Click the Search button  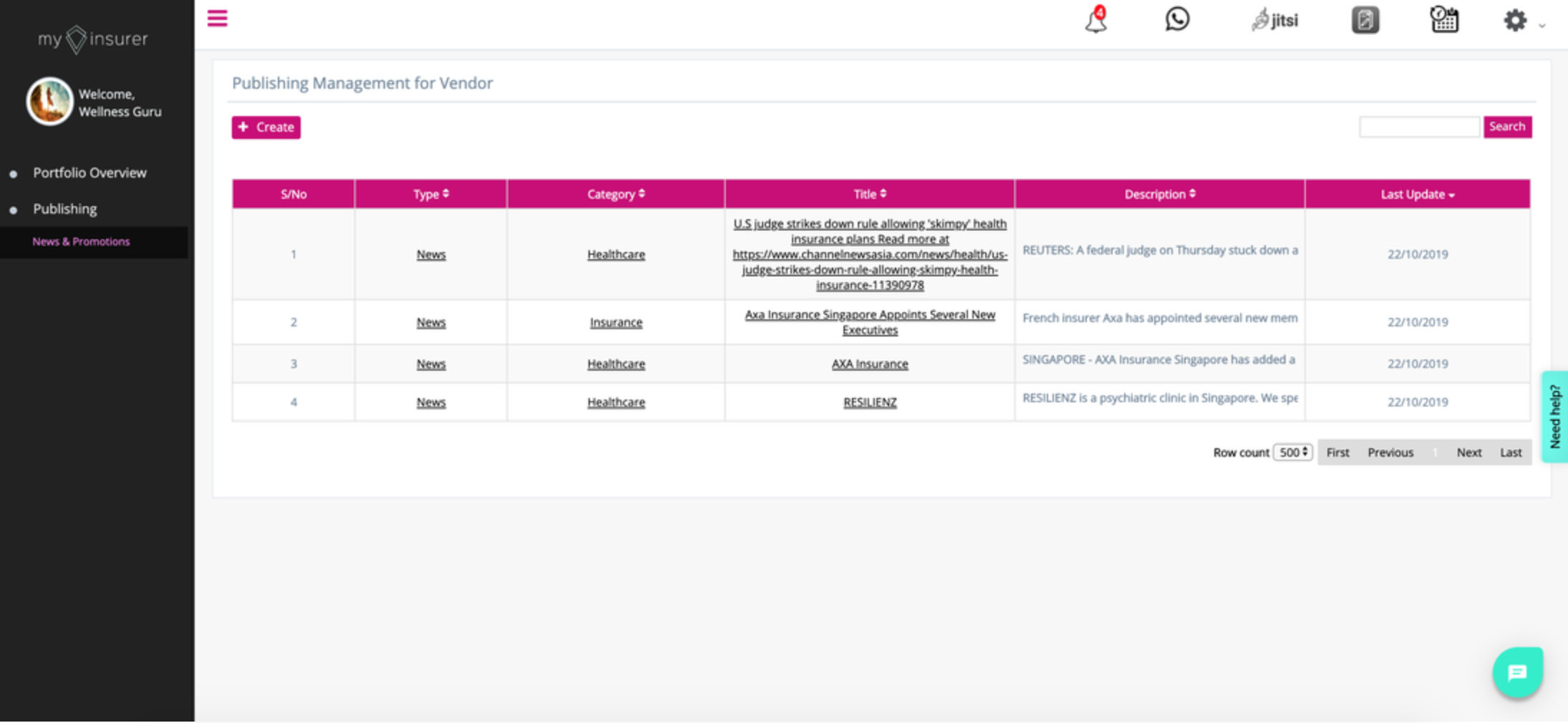1507,127
